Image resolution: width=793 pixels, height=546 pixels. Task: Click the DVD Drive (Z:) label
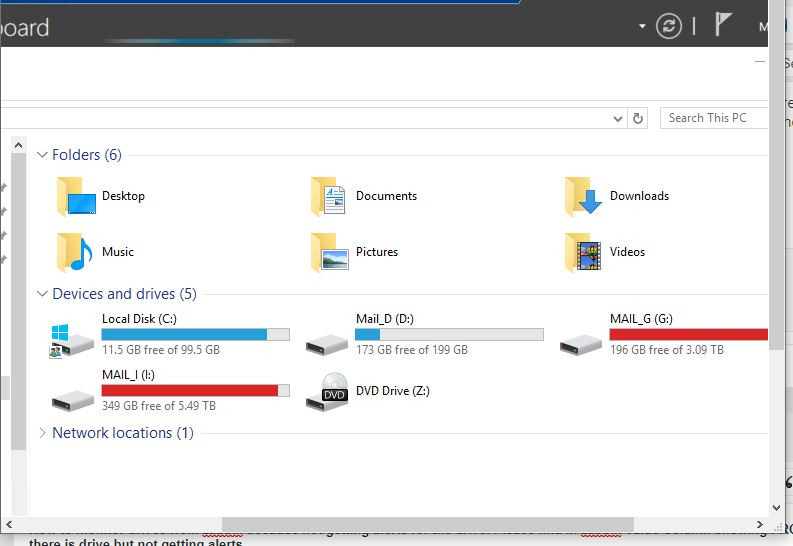(x=393, y=391)
